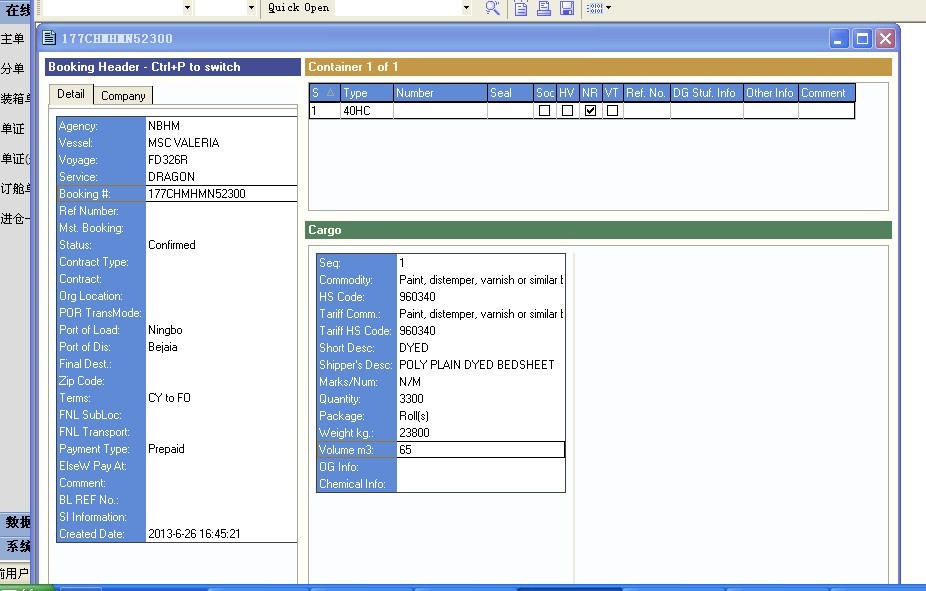Click the Seal column header
The image size is (926, 591).
tap(509, 93)
